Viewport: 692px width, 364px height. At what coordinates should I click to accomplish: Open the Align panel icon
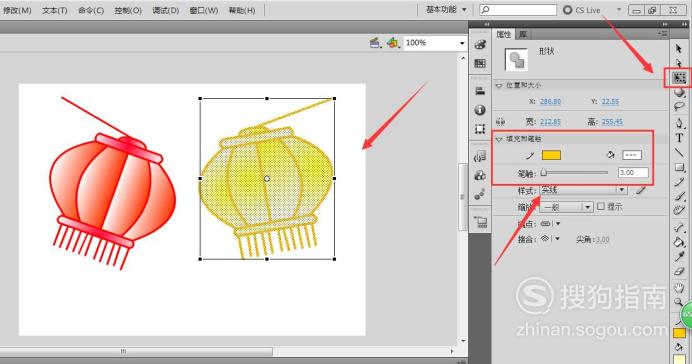(x=480, y=91)
